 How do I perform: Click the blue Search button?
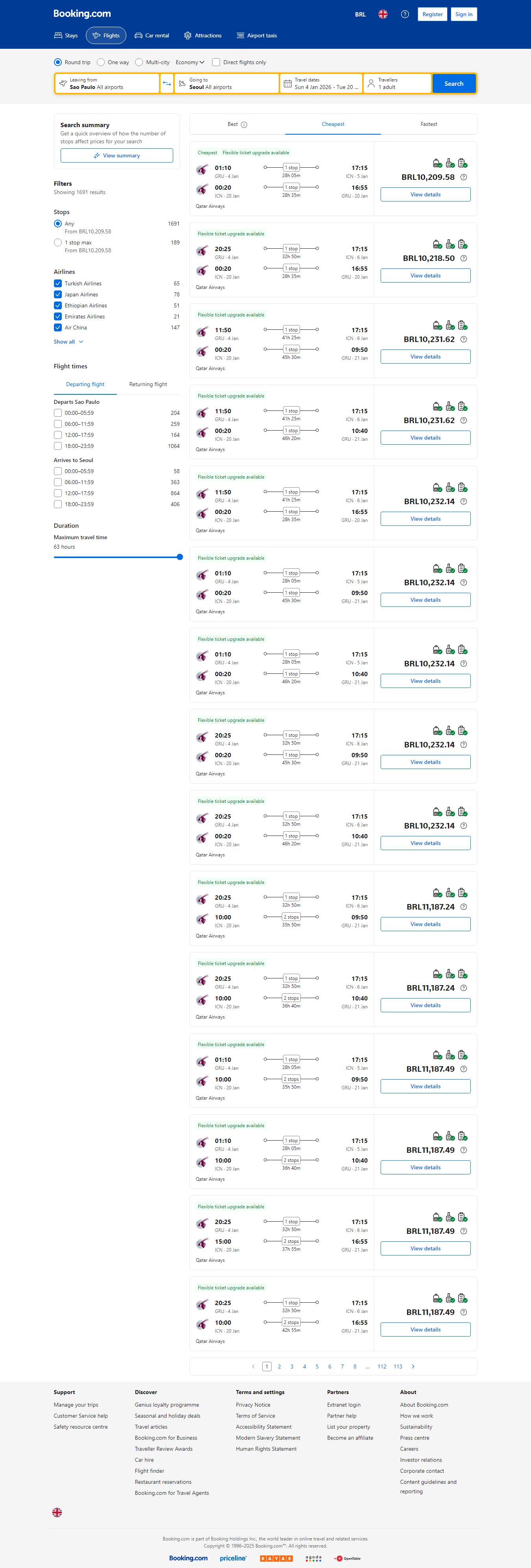point(454,83)
